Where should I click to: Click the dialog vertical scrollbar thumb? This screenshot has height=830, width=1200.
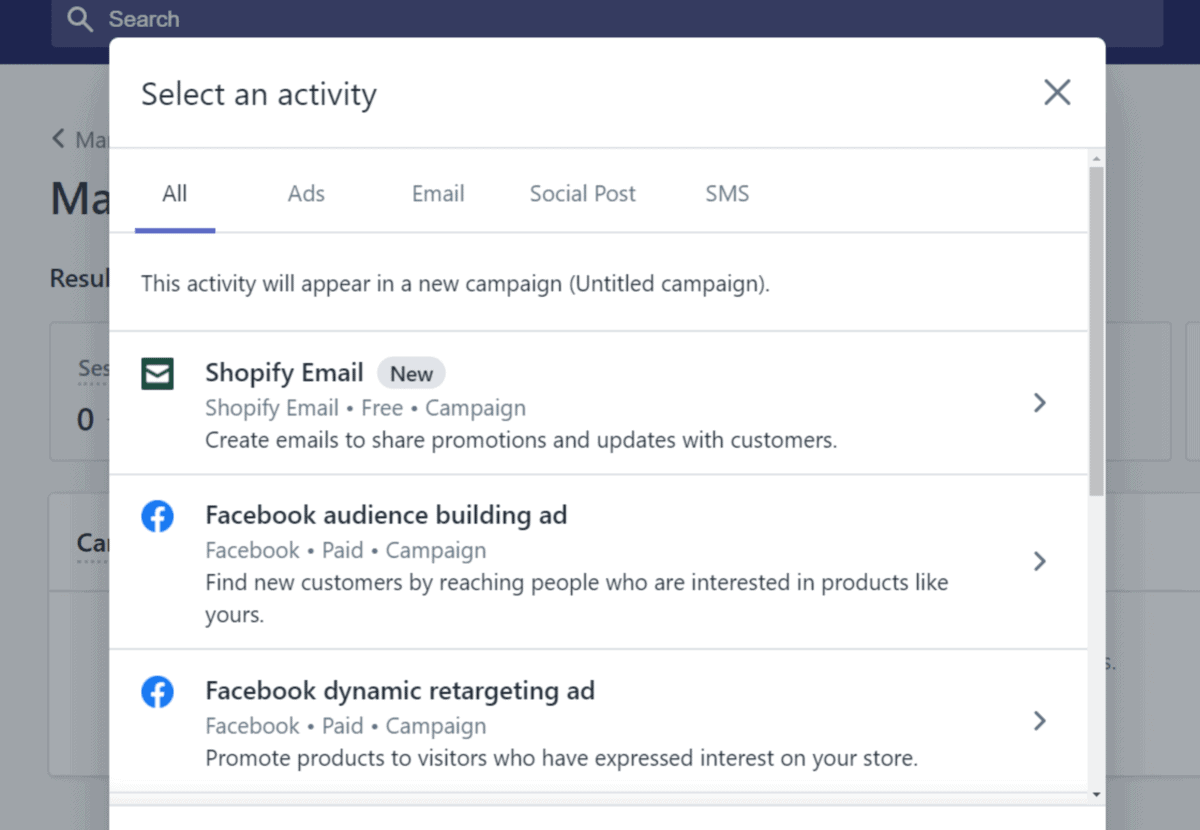point(1097,331)
